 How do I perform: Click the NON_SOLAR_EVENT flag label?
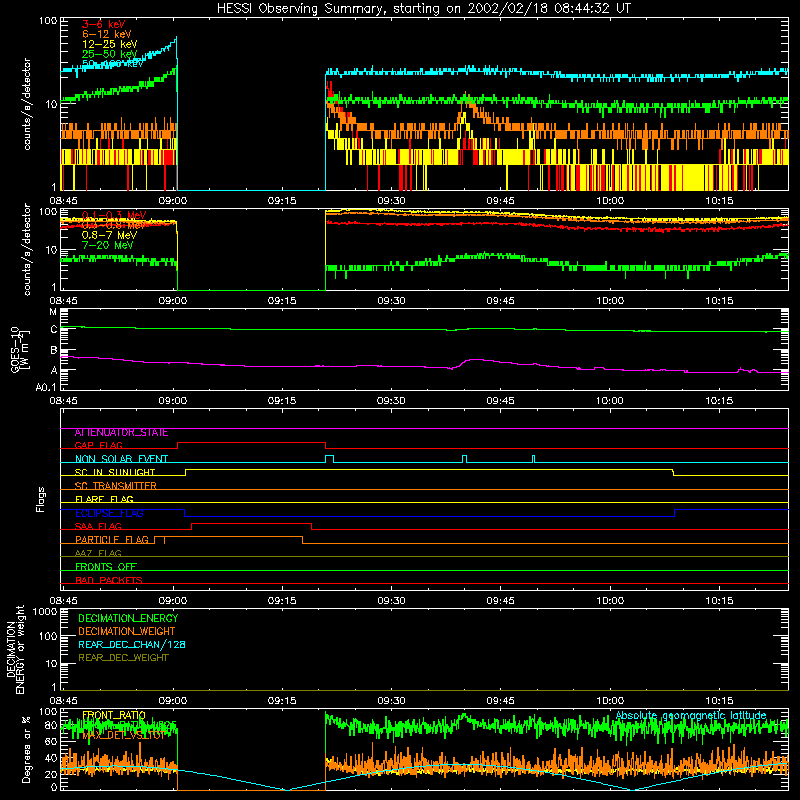point(121,459)
